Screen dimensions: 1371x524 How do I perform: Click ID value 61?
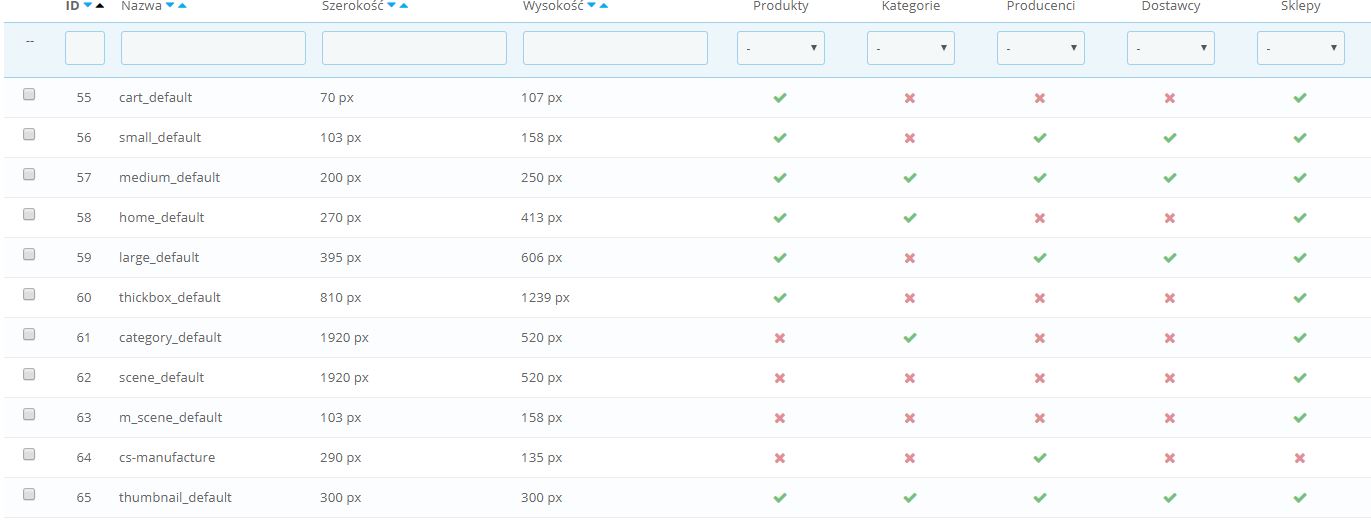(84, 338)
